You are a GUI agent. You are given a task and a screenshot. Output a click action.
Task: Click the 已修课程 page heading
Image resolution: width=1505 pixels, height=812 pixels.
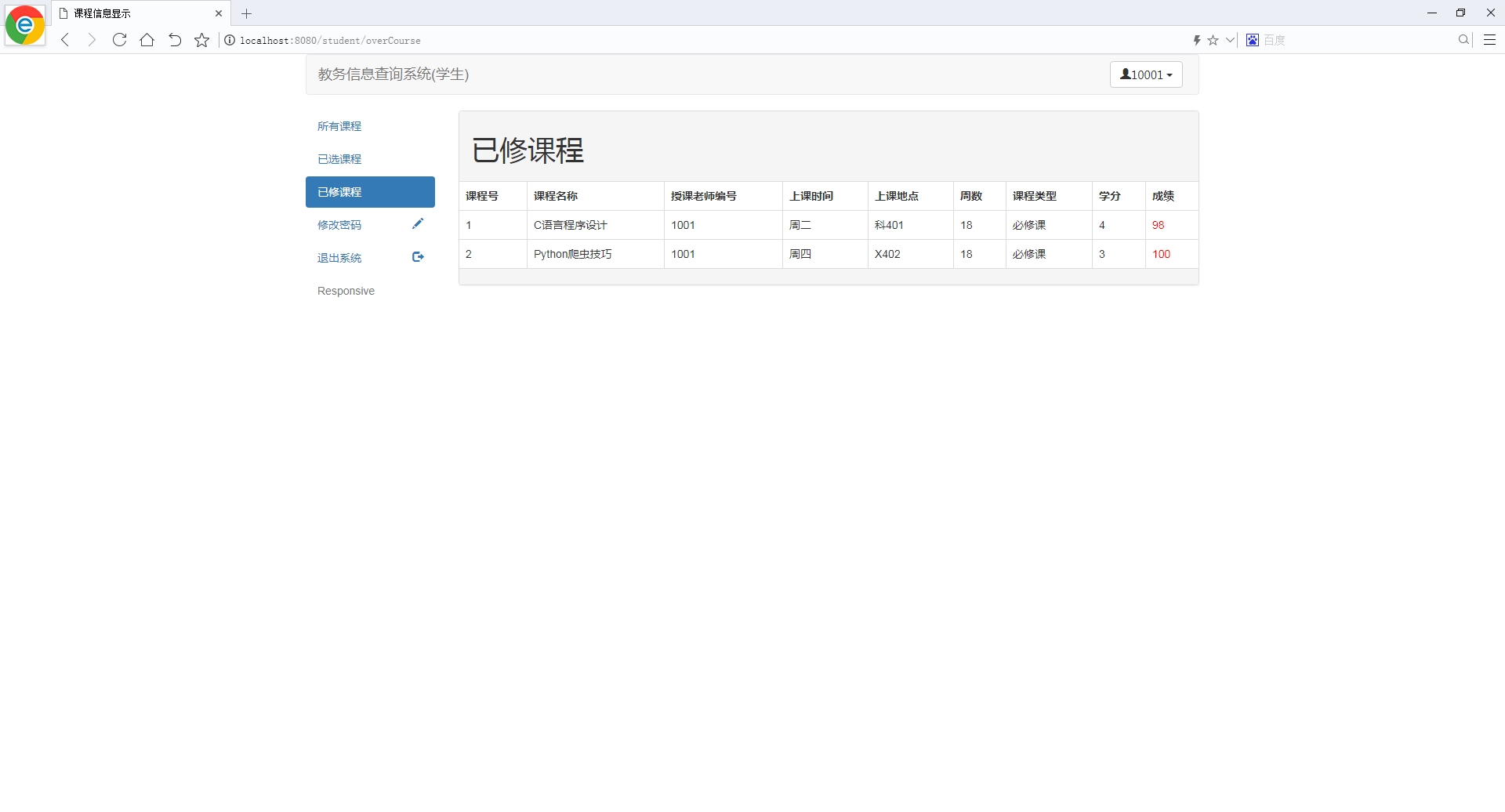(528, 150)
